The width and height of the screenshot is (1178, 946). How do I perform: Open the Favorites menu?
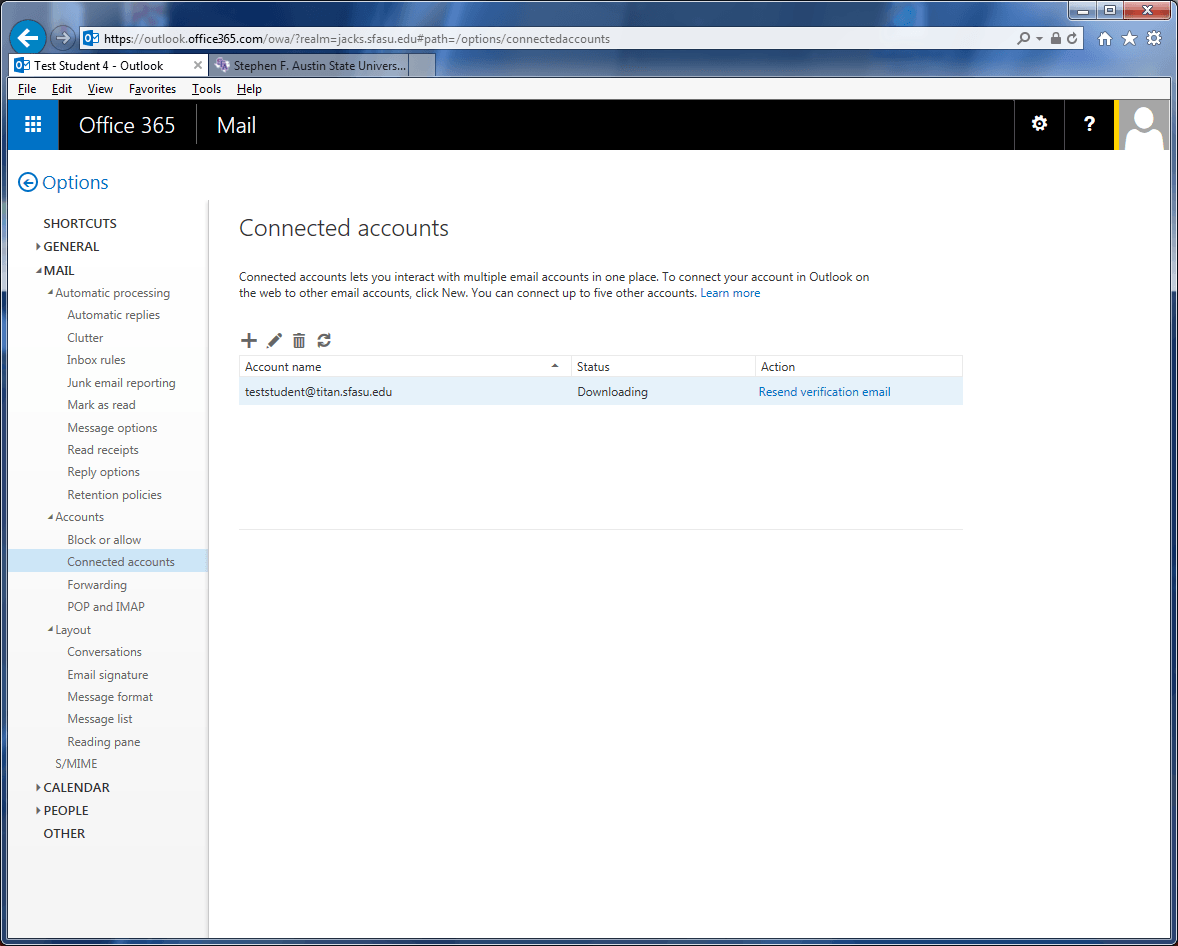pyautogui.click(x=152, y=89)
